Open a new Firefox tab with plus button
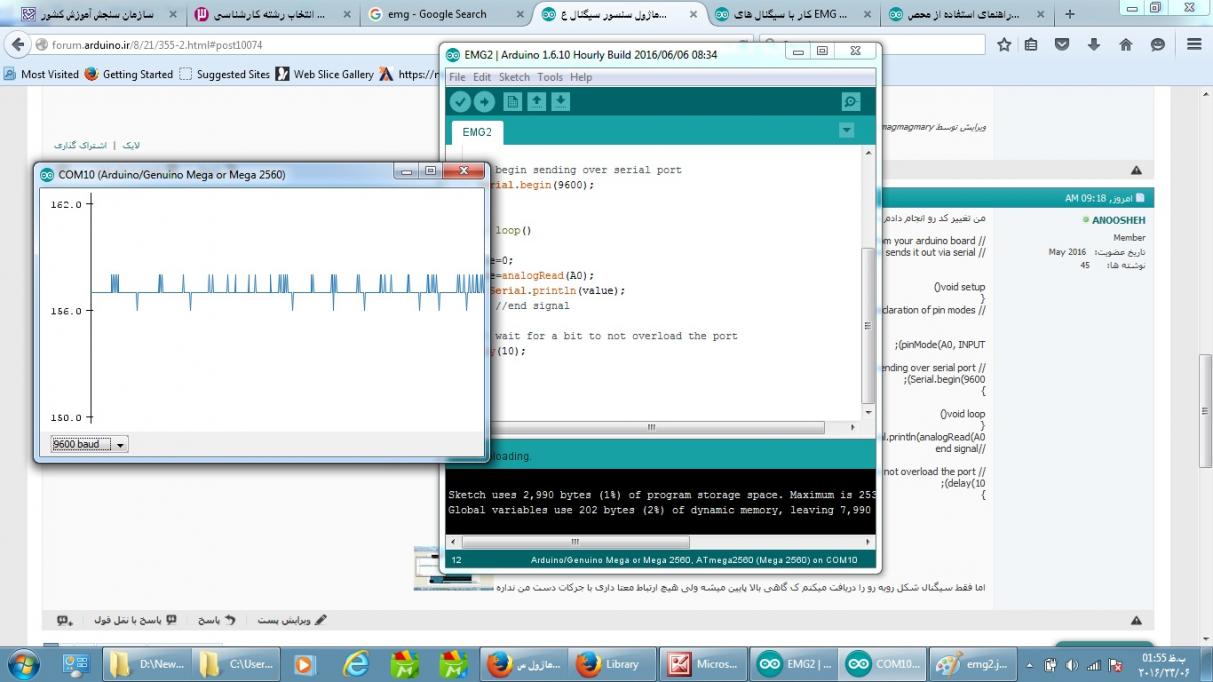 (x=1070, y=14)
